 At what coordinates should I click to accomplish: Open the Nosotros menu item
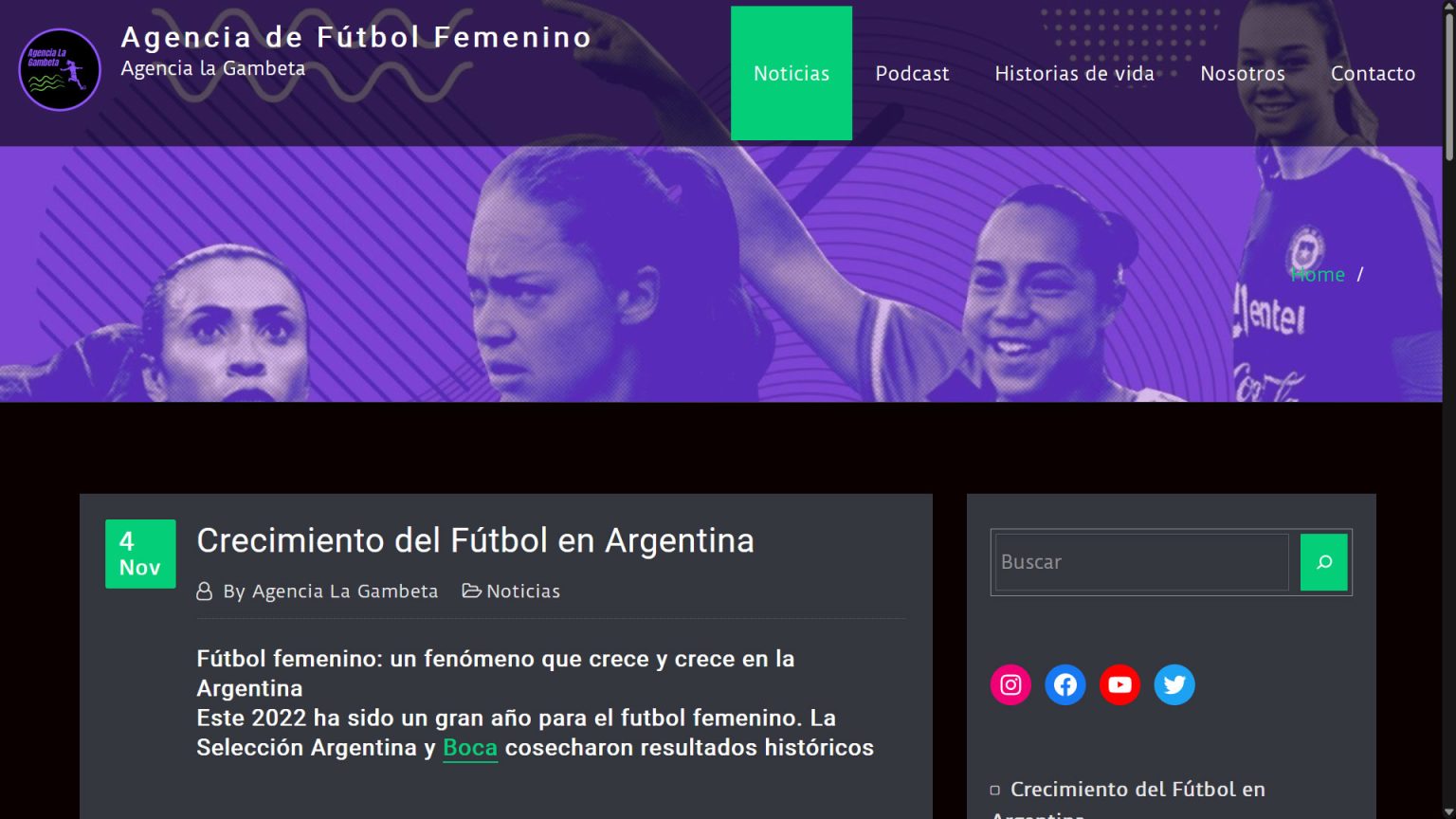[x=1243, y=73]
